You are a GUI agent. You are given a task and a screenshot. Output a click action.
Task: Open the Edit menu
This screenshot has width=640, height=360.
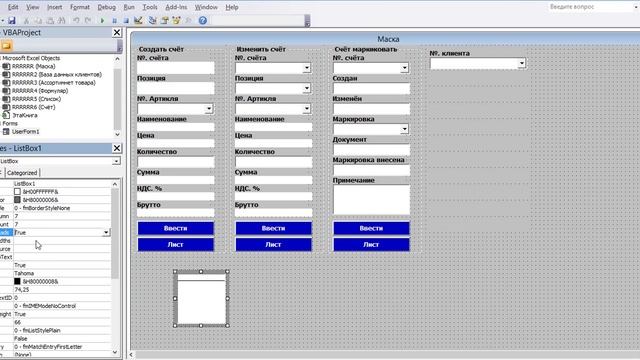pos(13,7)
